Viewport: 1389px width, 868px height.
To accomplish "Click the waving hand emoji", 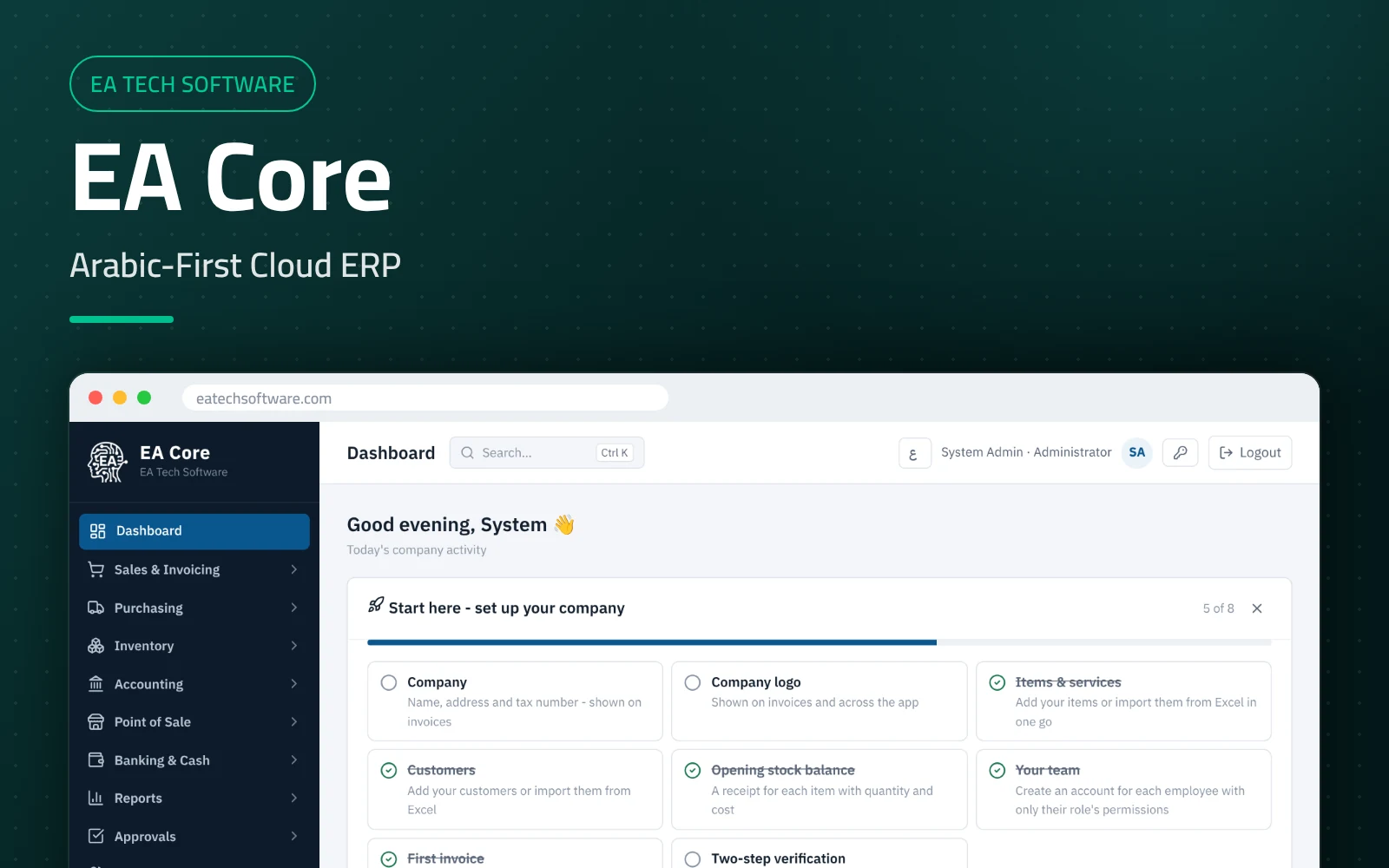I will point(564,525).
